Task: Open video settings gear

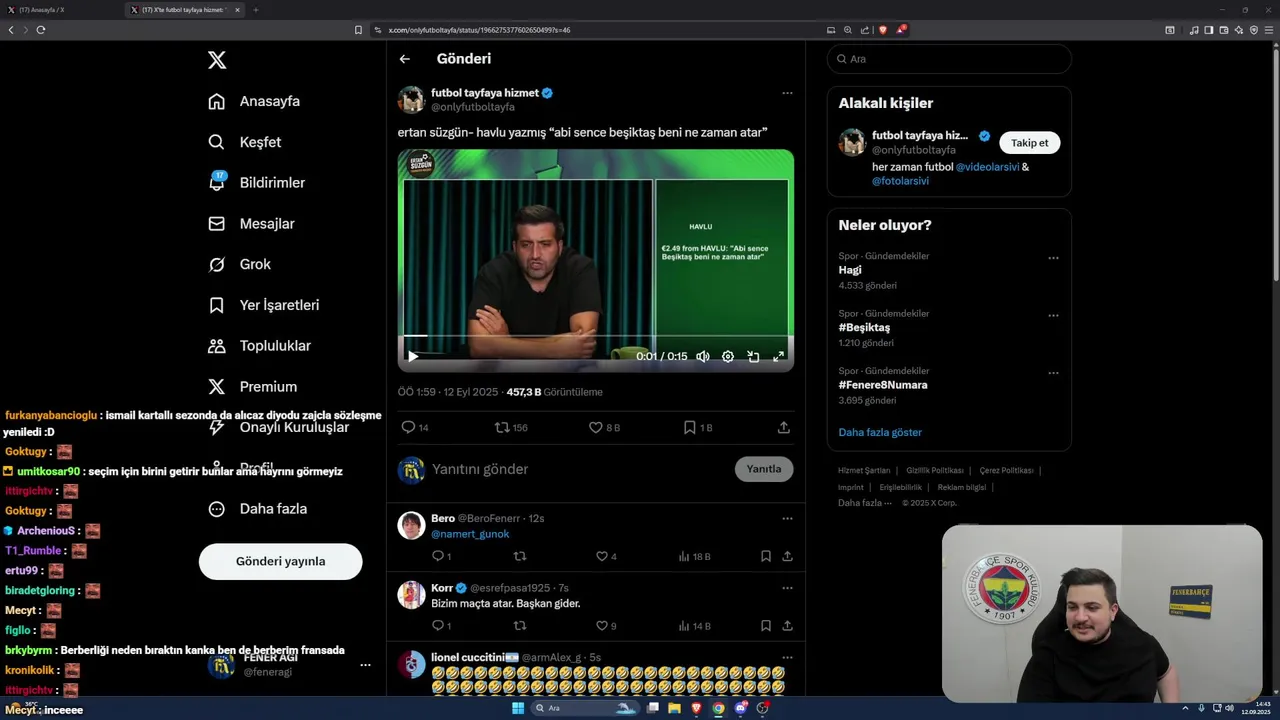Action: click(x=728, y=356)
